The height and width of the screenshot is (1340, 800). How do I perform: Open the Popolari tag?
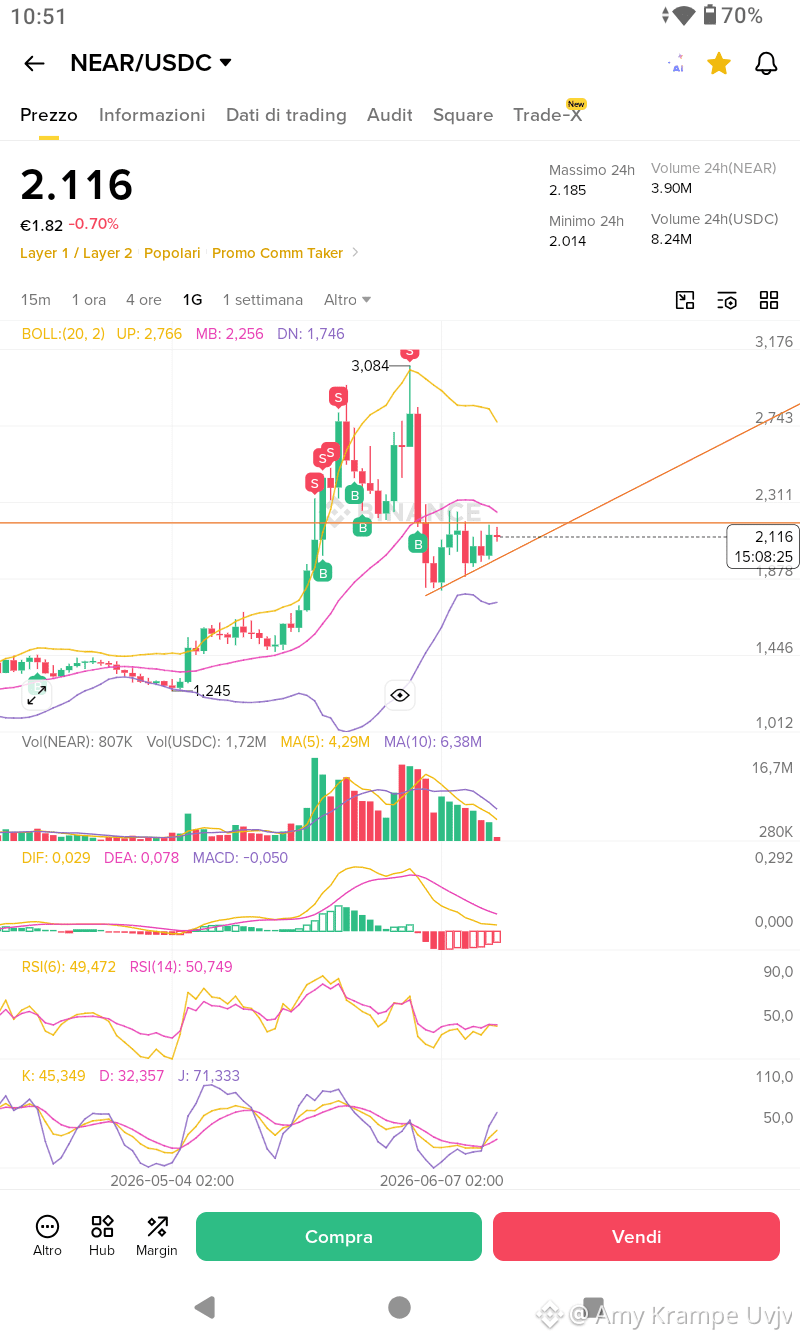pos(172,253)
